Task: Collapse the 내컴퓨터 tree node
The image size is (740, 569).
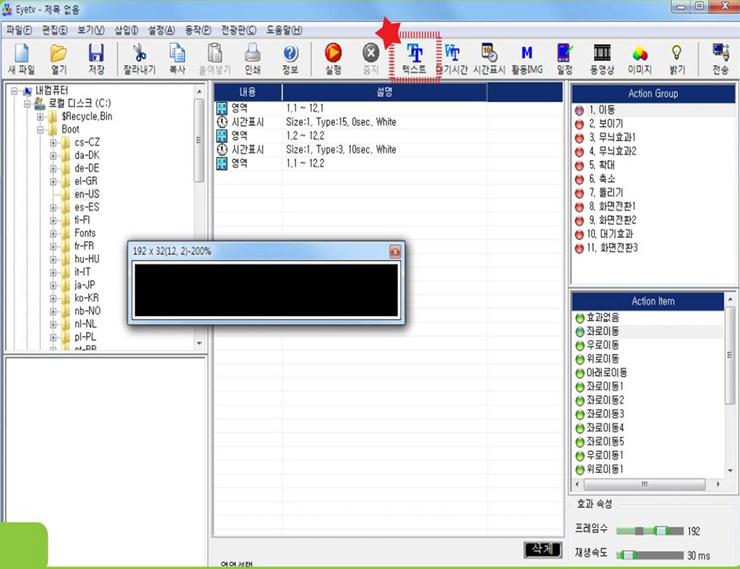Action: coord(14,91)
